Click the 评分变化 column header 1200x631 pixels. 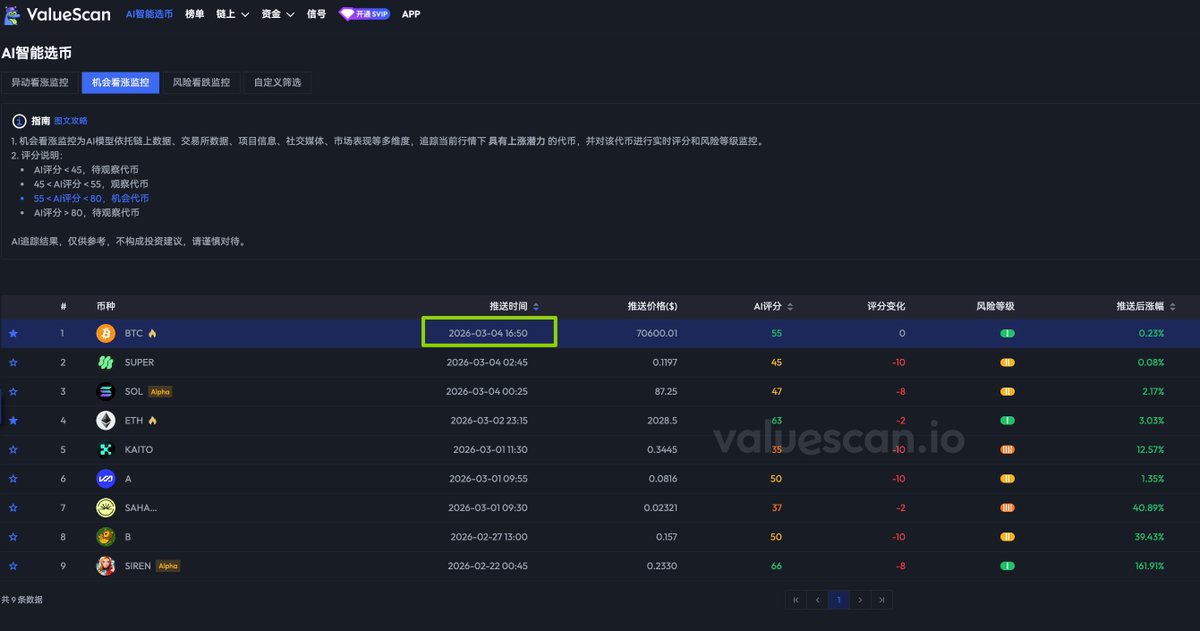coord(886,306)
